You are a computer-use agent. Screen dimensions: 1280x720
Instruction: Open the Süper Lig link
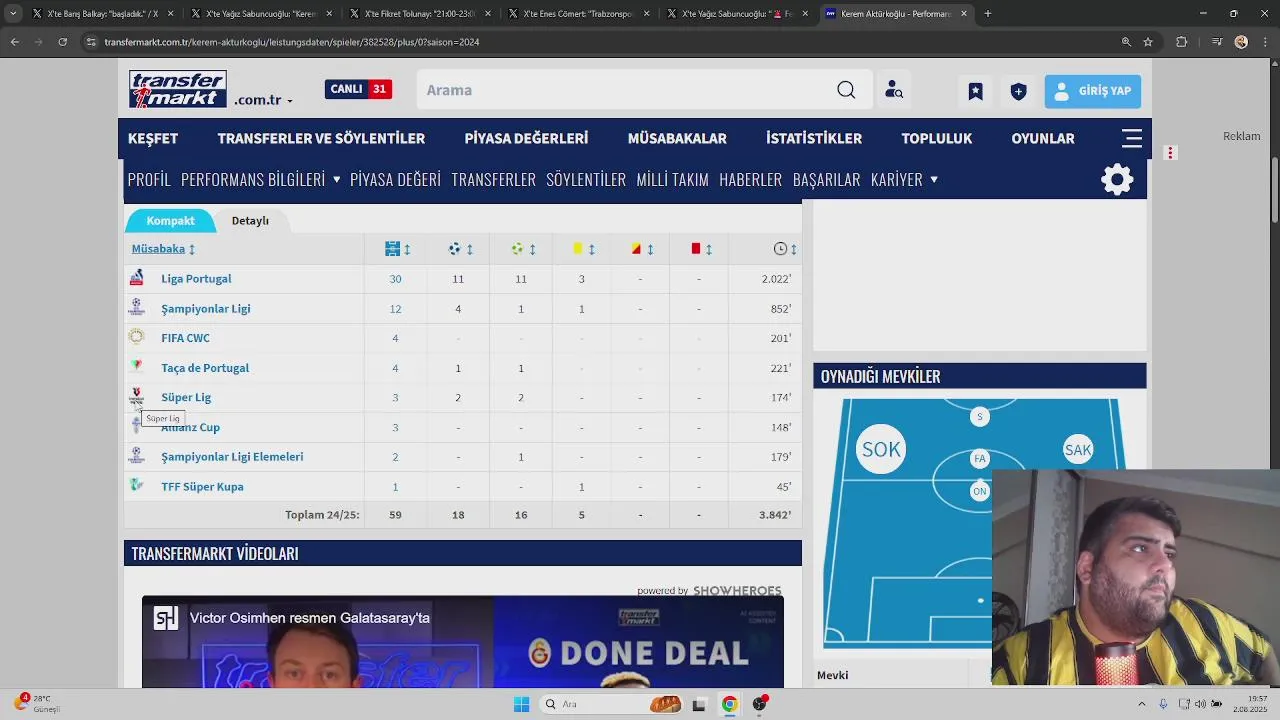pyautogui.click(x=186, y=397)
